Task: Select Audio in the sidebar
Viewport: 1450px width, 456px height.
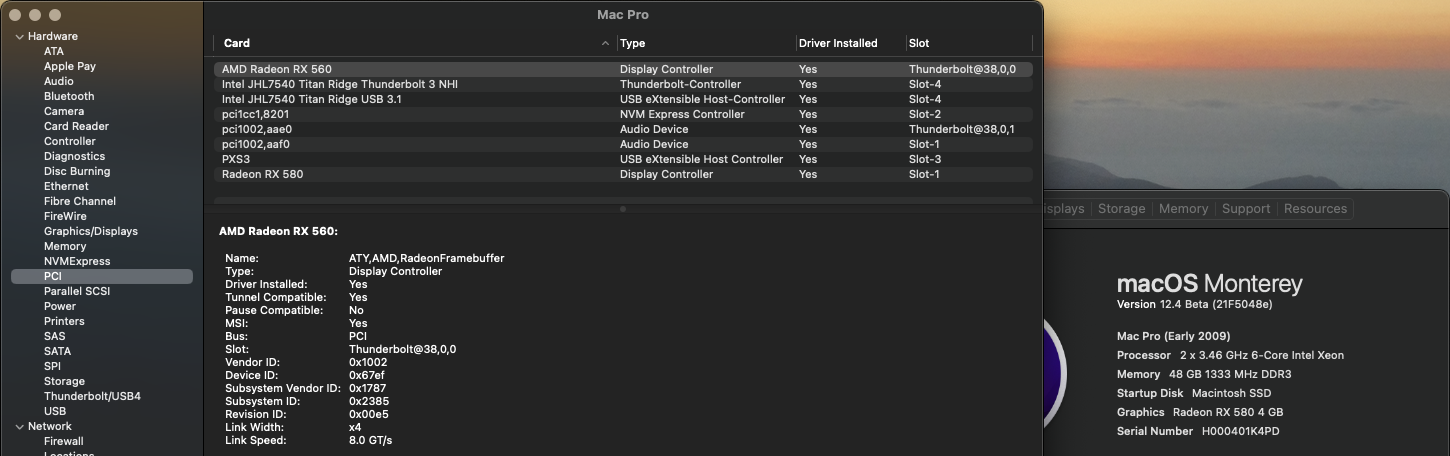Action: [59, 81]
